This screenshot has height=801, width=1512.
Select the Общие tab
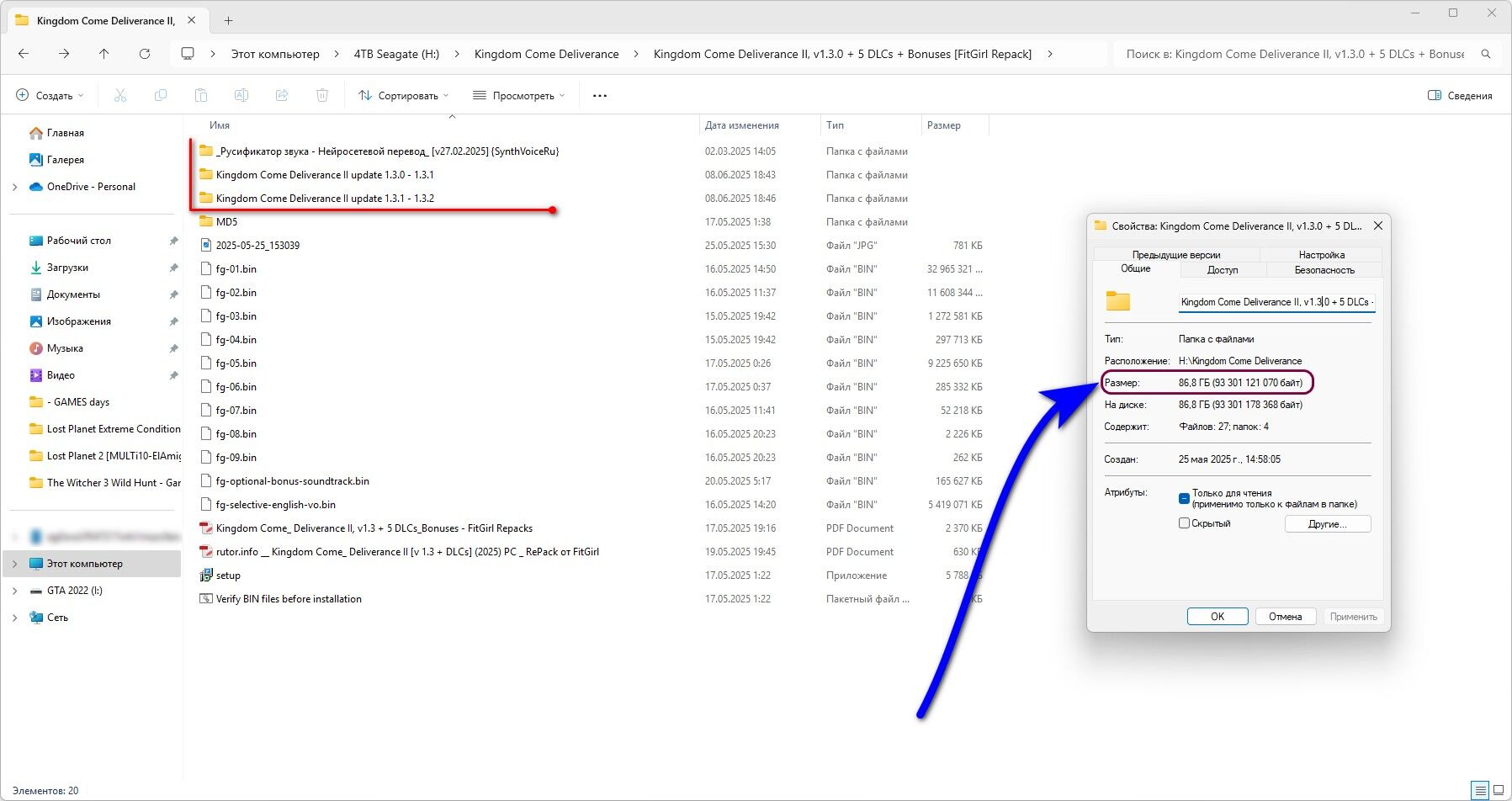pyautogui.click(x=1135, y=268)
